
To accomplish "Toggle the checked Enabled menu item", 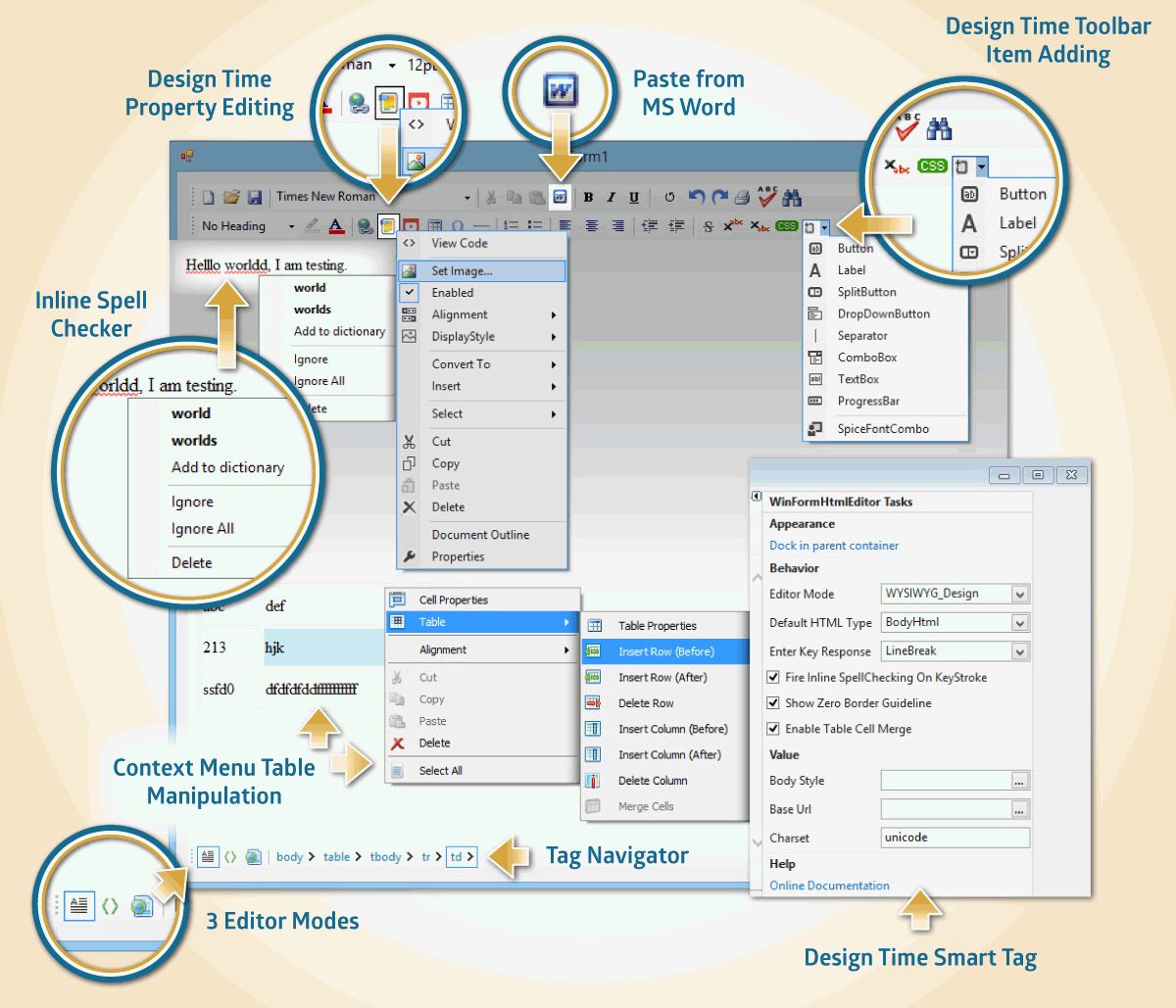I will pyautogui.click(x=482, y=293).
